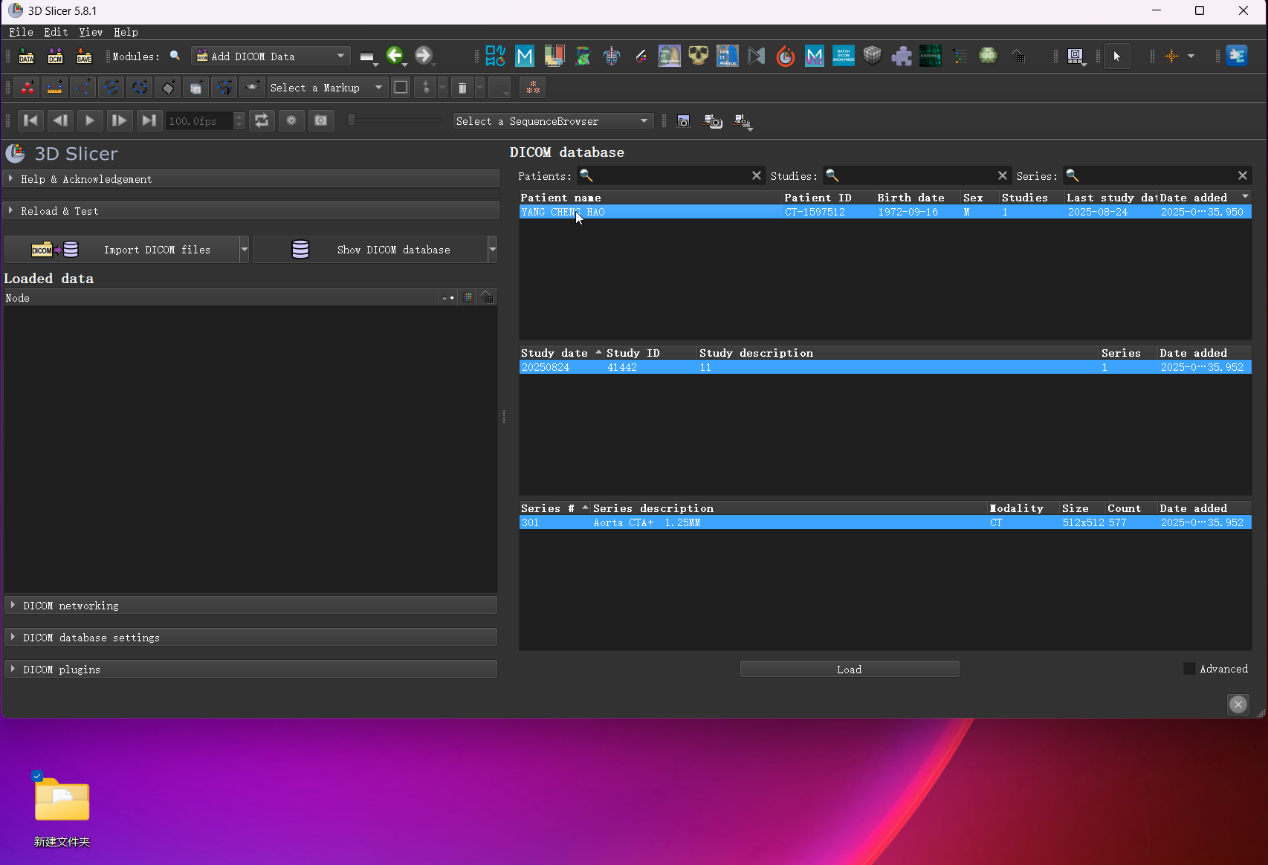The height and width of the screenshot is (865, 1268).
Task: Click the trash delete-markup icon
Action: pos(462,88)
